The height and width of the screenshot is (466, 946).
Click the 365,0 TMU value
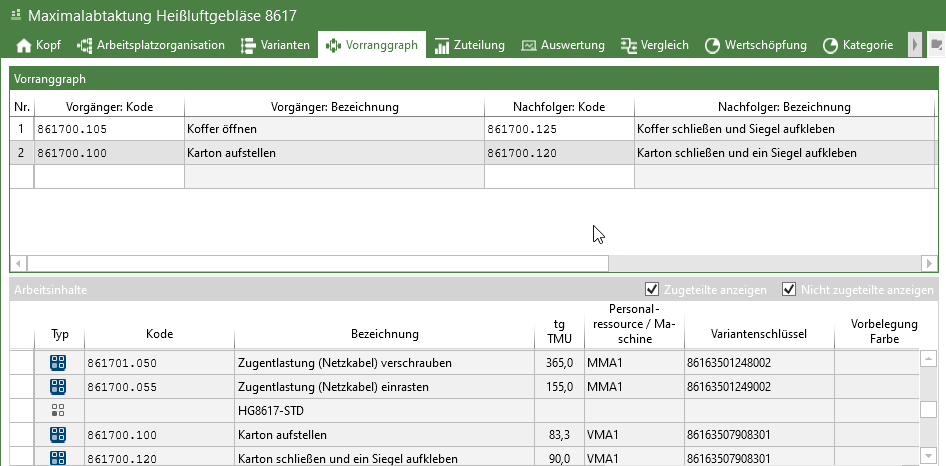(559, 363)
